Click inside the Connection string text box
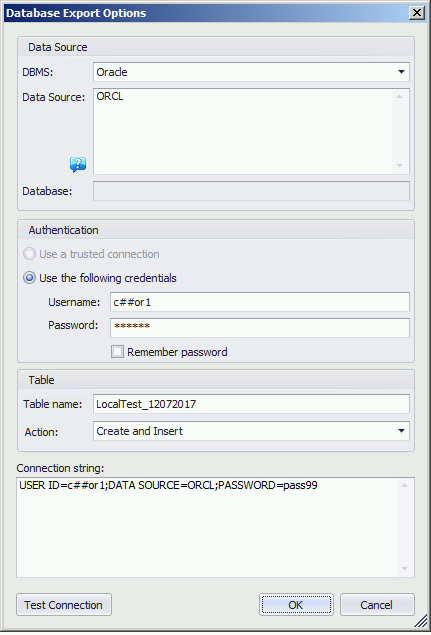 207,527
